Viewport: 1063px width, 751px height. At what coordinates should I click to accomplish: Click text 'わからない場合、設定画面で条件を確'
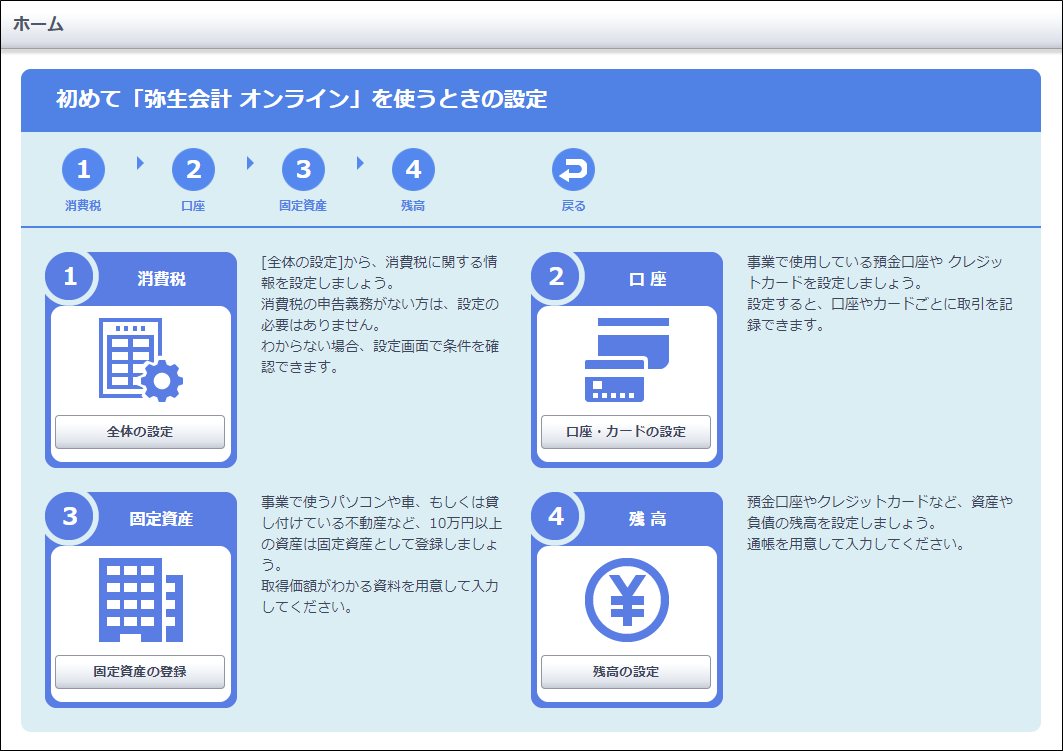click(x=380, y=346)
